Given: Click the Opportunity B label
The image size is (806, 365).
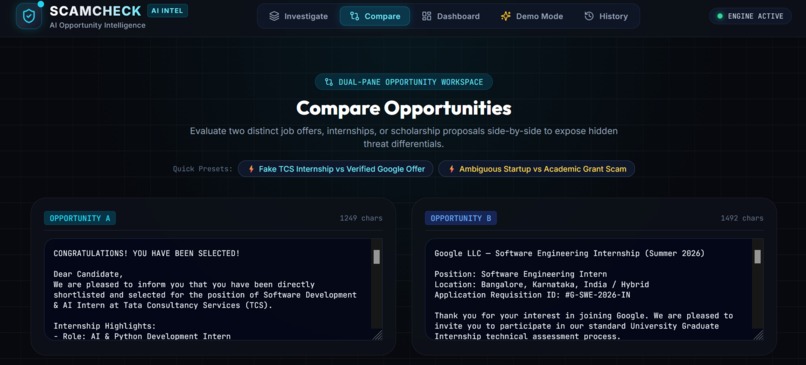Looking at the screenshot, I should (x=461, y=218).
